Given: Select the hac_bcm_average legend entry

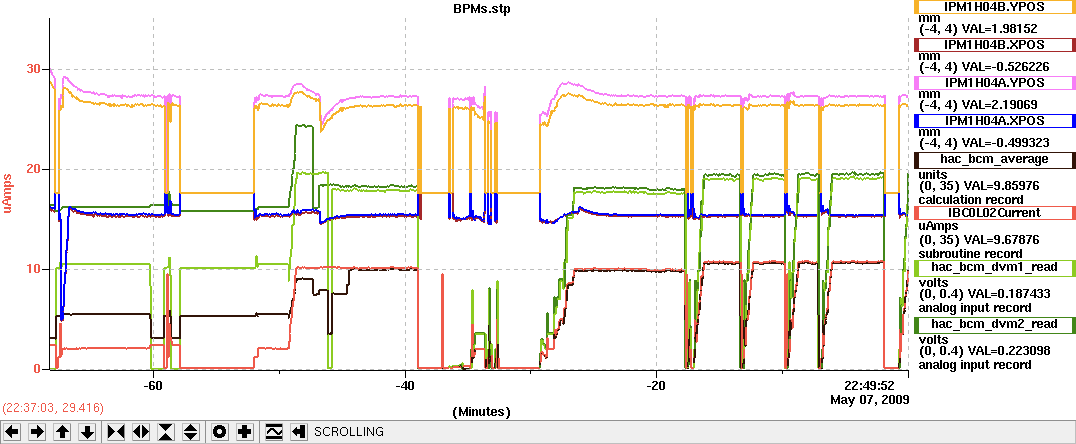Looking at the screenshot, I should pyautogui.click(x=994, y=159).
